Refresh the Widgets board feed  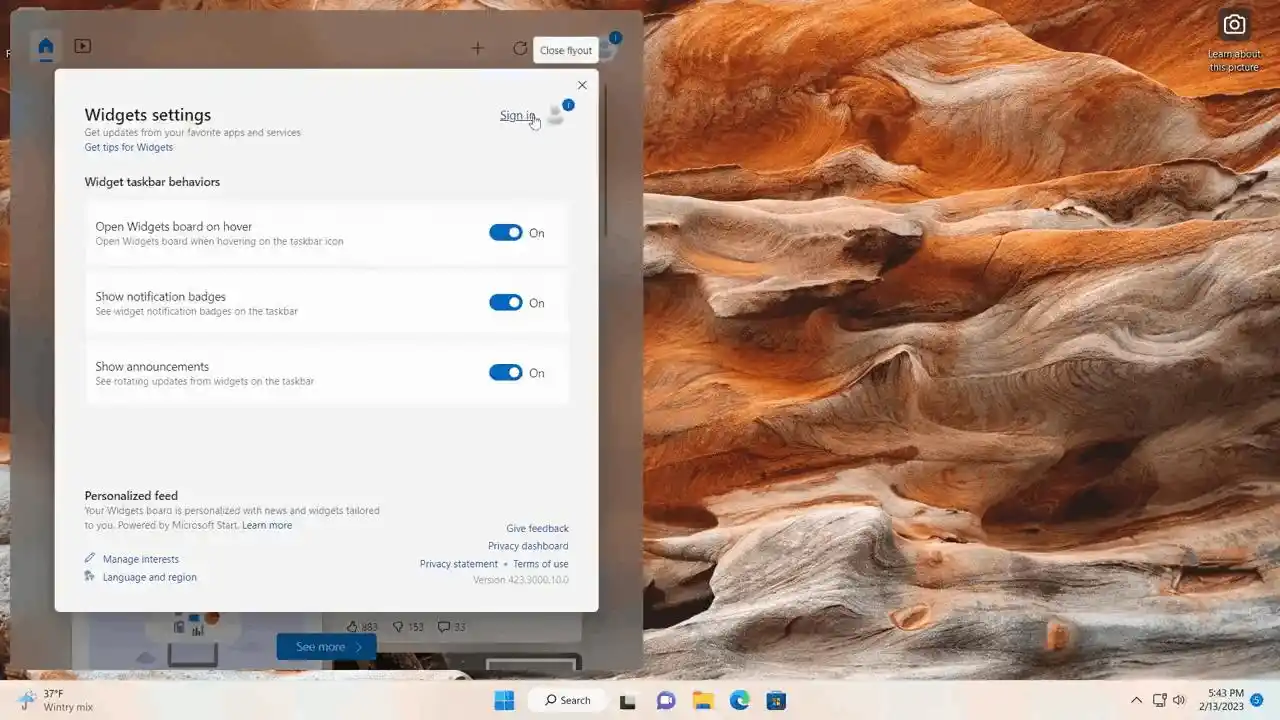(520, 48)
